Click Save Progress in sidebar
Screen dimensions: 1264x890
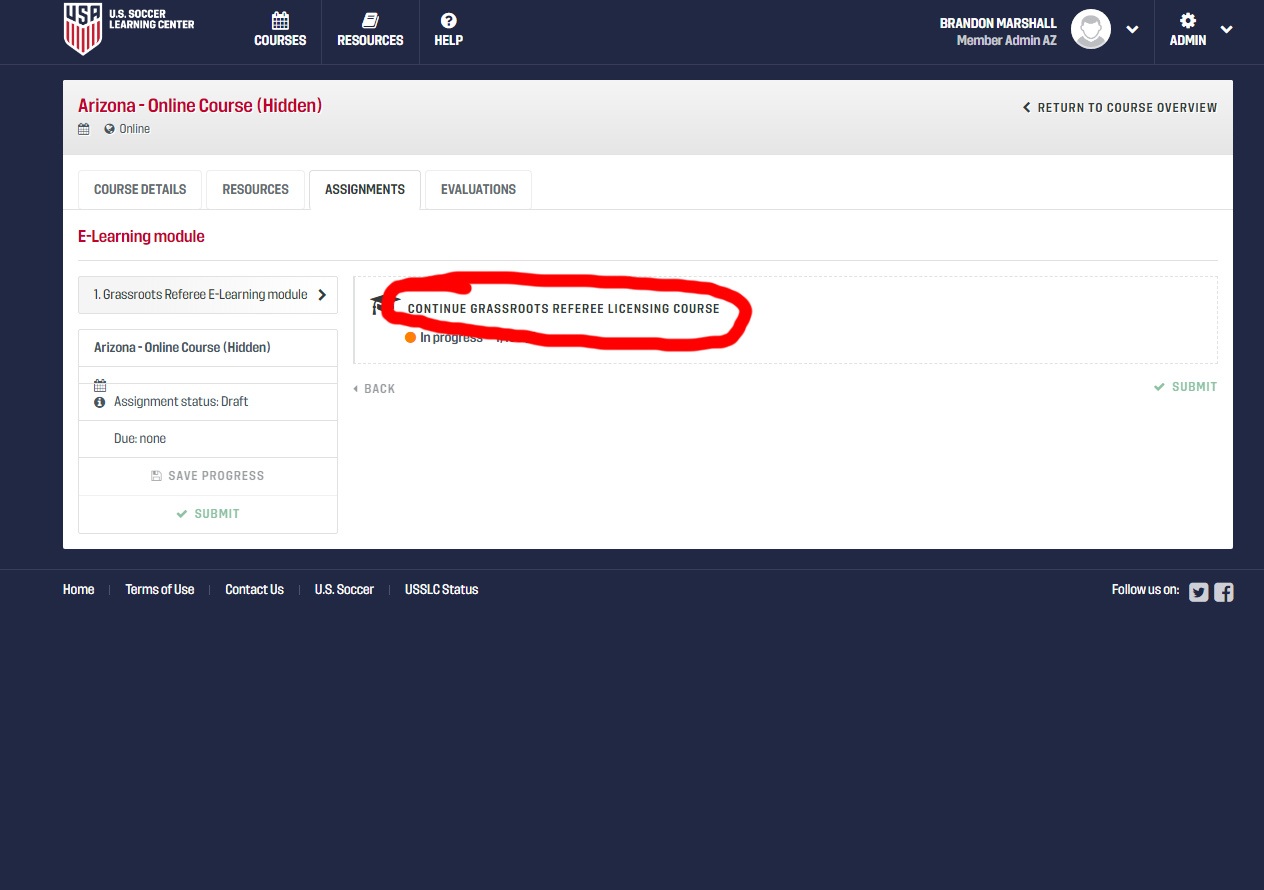click(208, 476)
